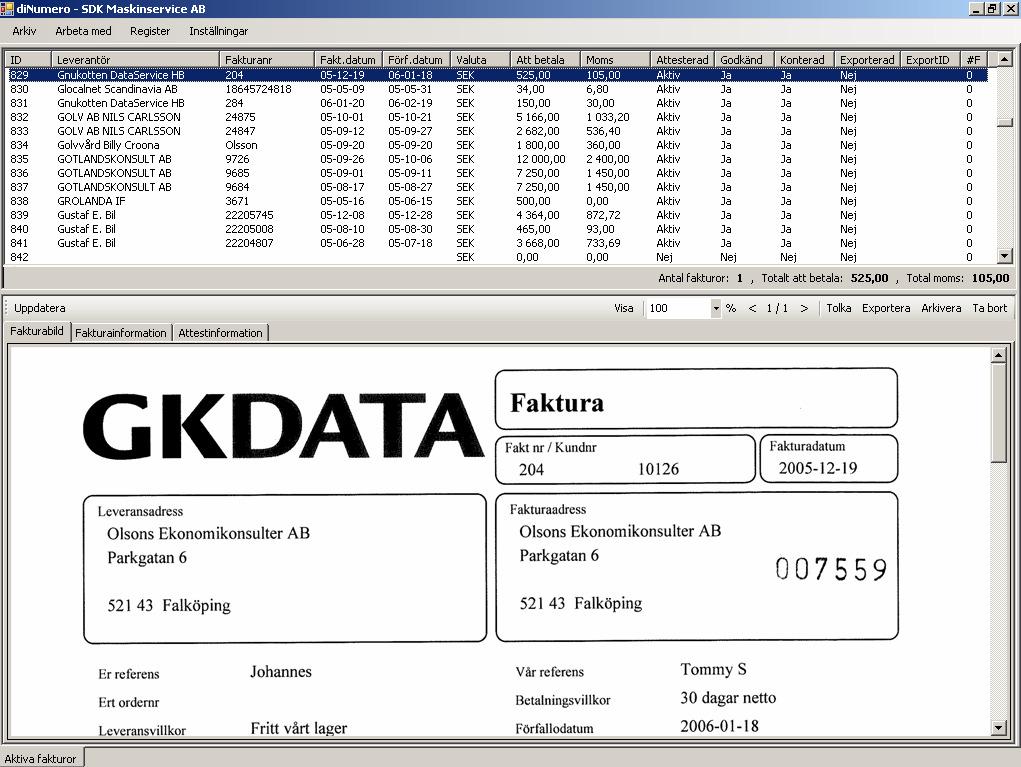The height and width of the screenshot is (767, 1021).
Task: Click the Arkivera toolbar button
Action: pyautogui.click(x=941, y=308)
